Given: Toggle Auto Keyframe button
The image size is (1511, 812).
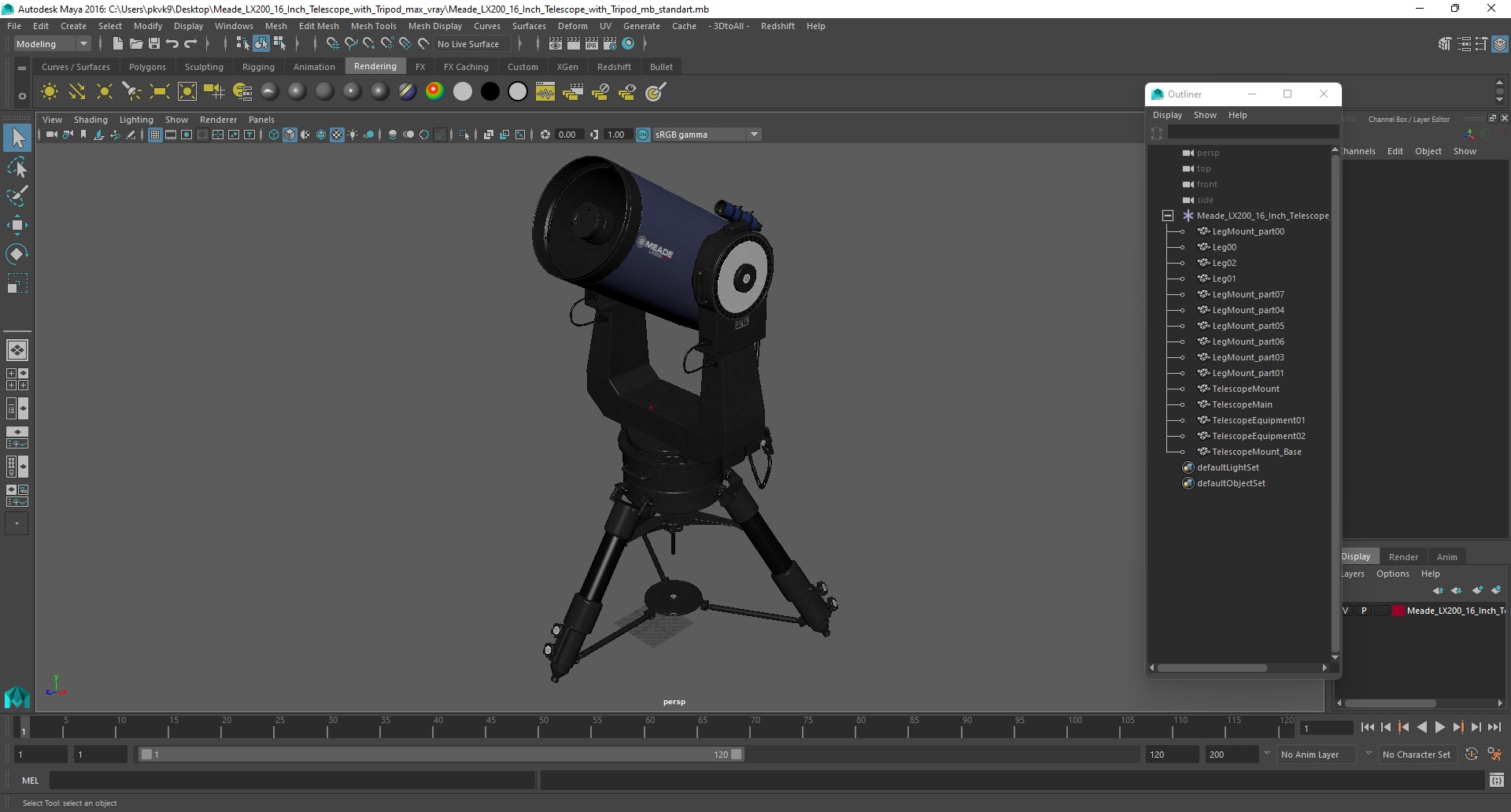Looking at the screenshot, I should pyautogui.click(x=1472, y=754).
